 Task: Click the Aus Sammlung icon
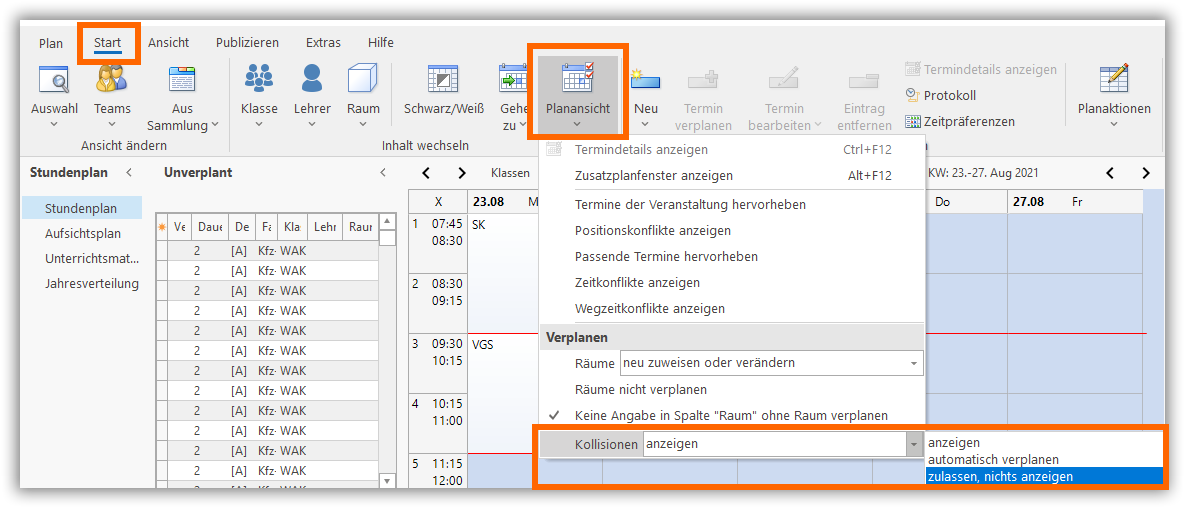click(x=182, y=79)
